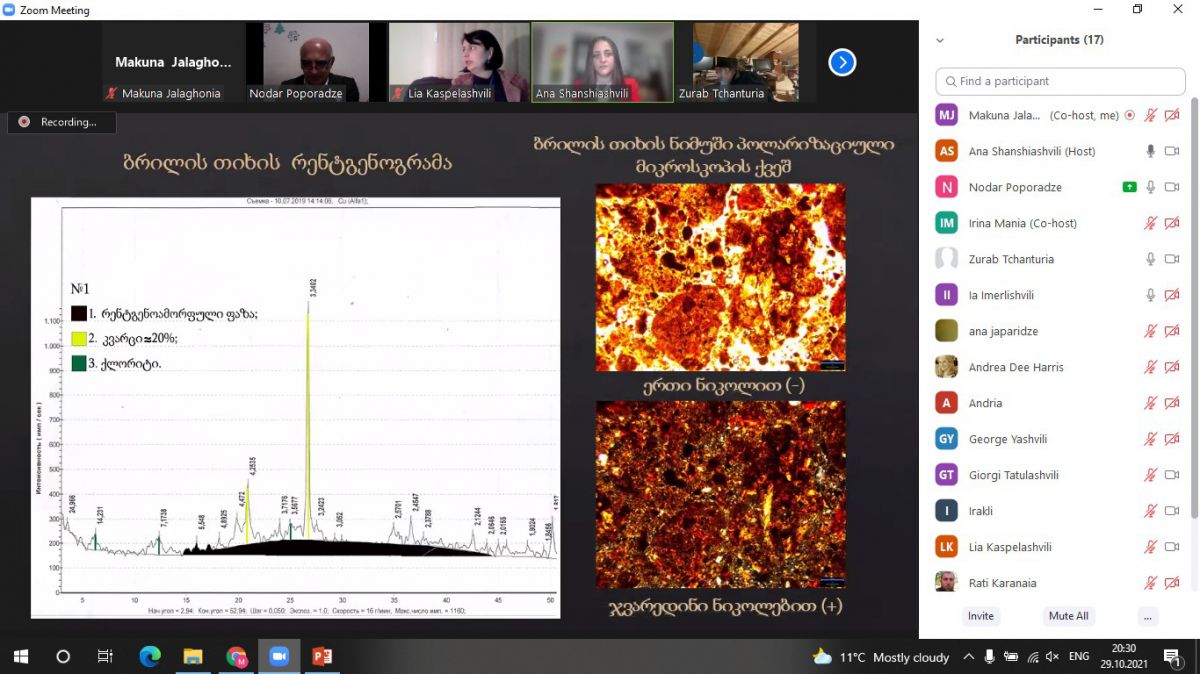Select Giorgi Tatulashvili in participants list
This screenshot has height=674, width=1200.
pos(1012,475)
